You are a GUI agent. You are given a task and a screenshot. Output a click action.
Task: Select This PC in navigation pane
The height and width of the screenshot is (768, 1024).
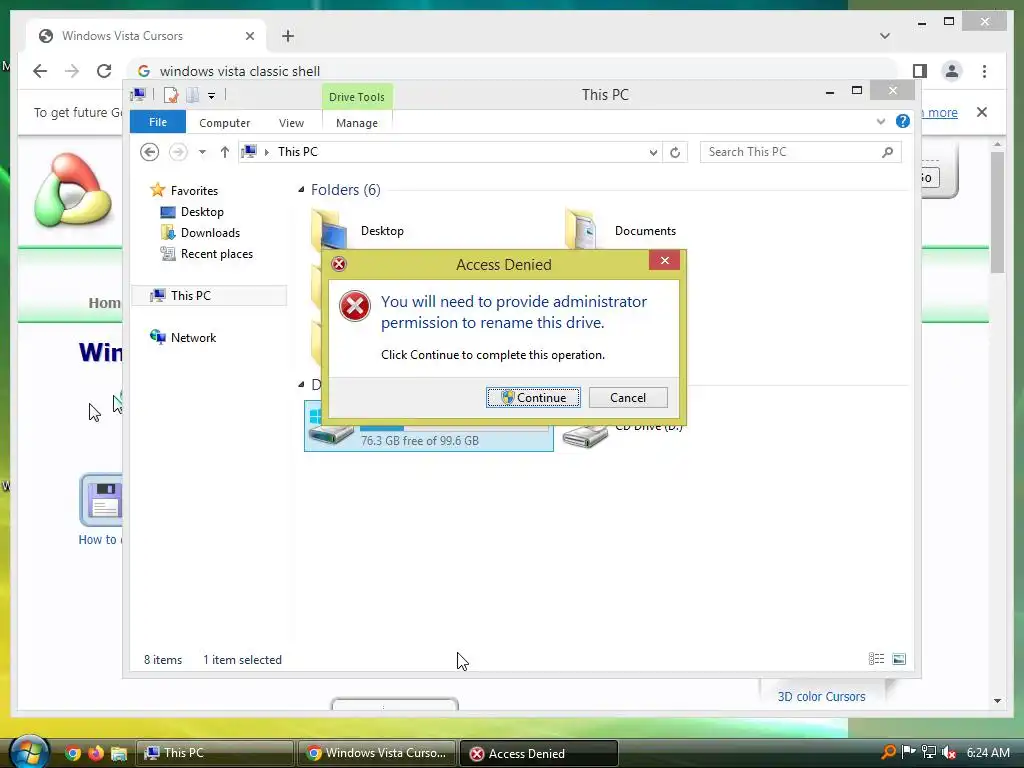point(209,295)
